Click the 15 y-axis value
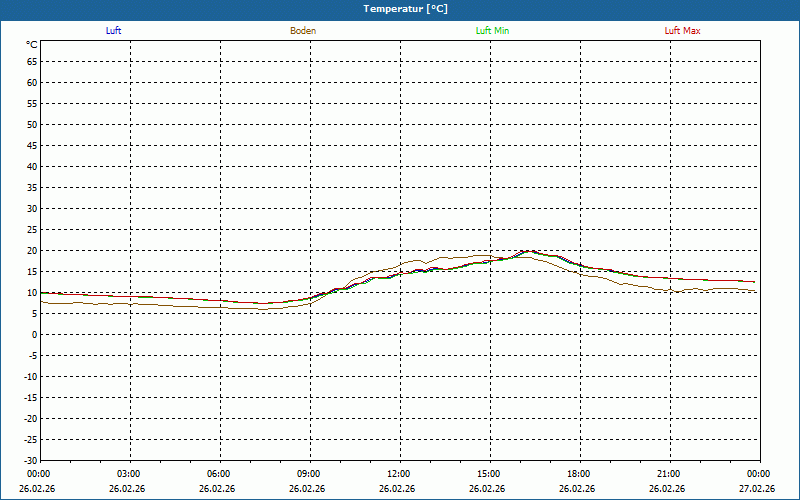Viewport: 800px width, 500px height. (32, 272)
